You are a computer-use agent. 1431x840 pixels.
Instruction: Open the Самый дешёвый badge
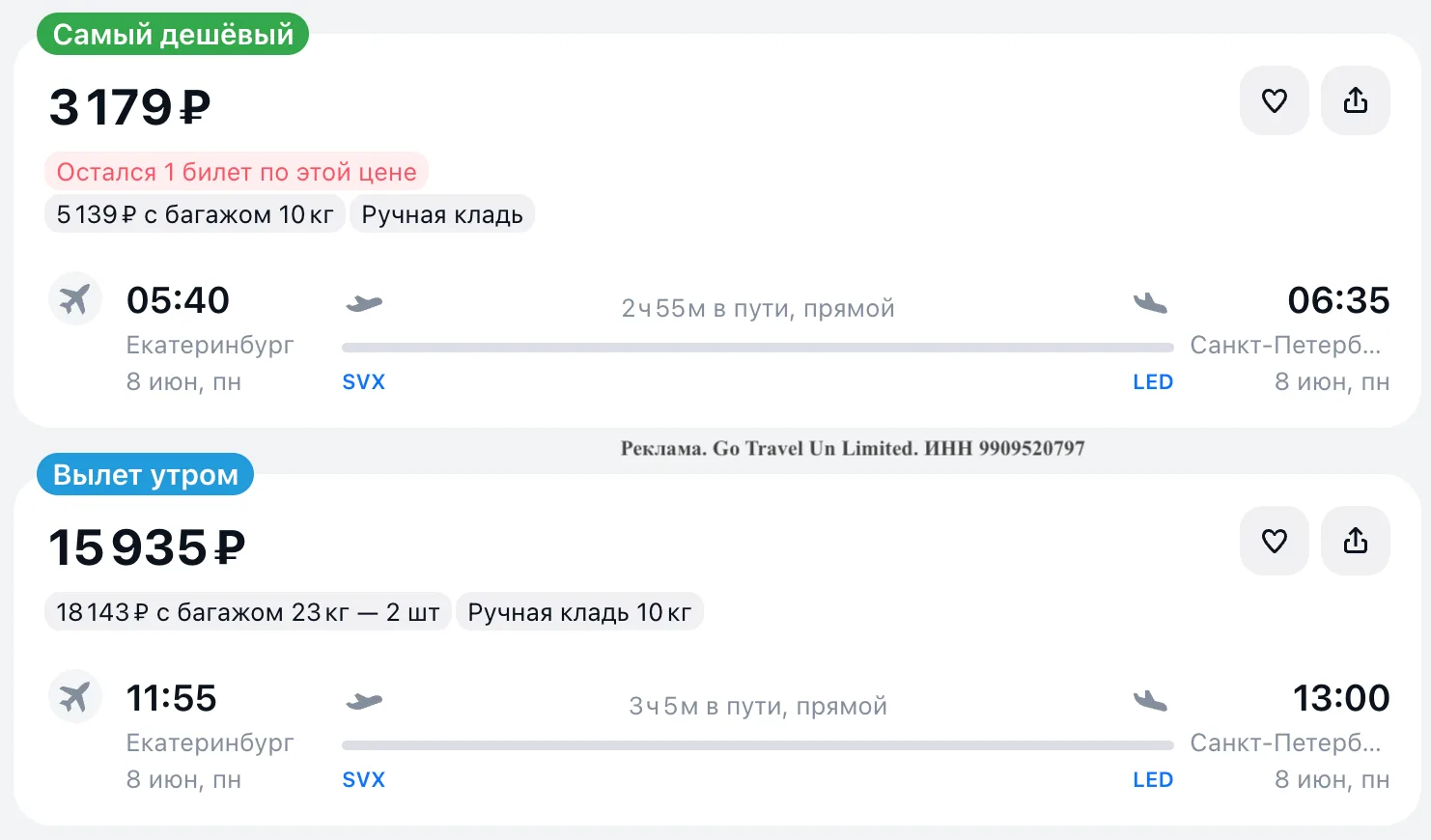(x=173, y=35)
